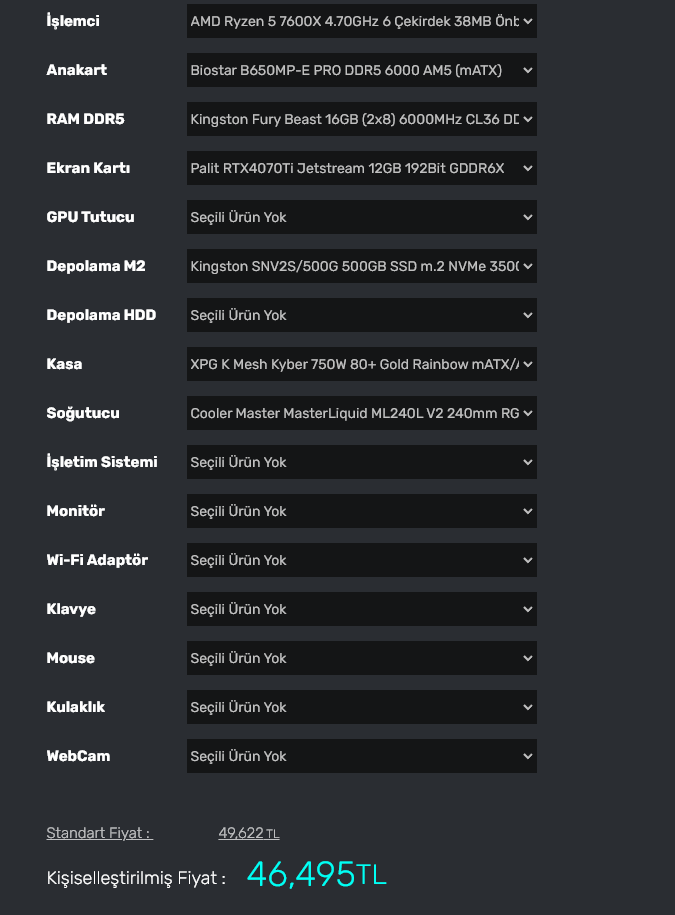This screenshot has width=675, height=915.
Task: Open the Mouse selection dropdown
Action: (361, 658)
